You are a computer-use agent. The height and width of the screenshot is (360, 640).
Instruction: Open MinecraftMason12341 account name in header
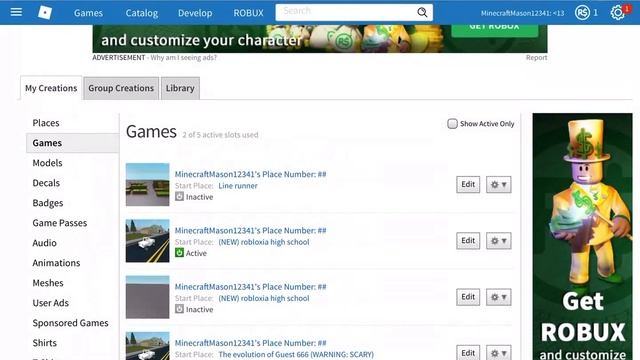tap(522, 13)
